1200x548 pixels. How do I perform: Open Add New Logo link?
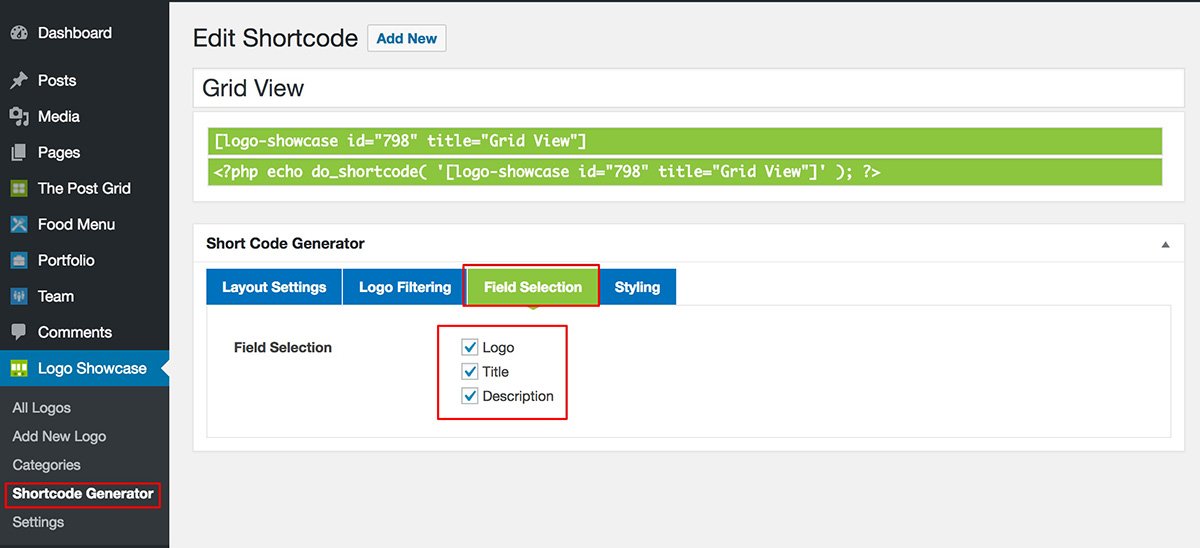(x=59, y=436)
